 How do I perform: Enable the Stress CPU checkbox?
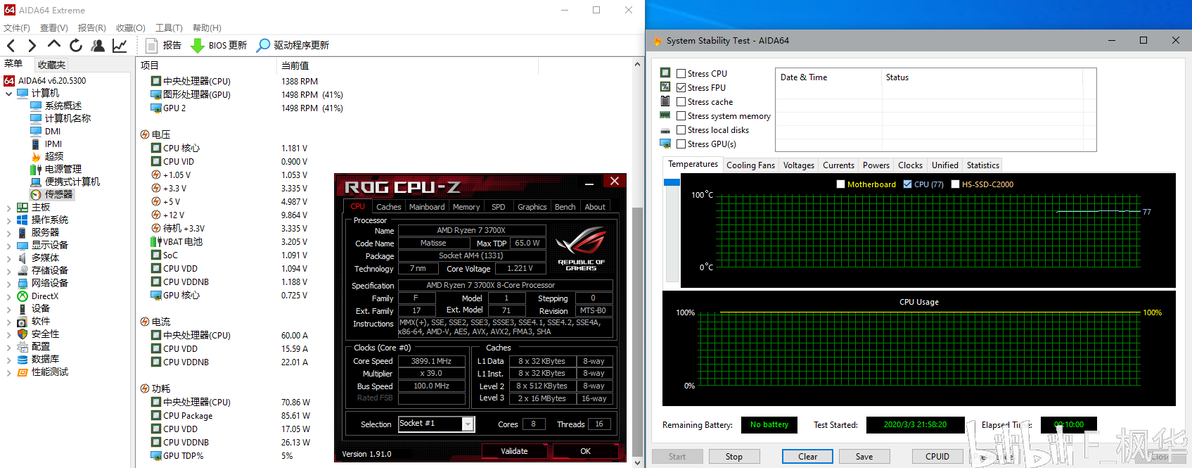(x=680, y=74)
